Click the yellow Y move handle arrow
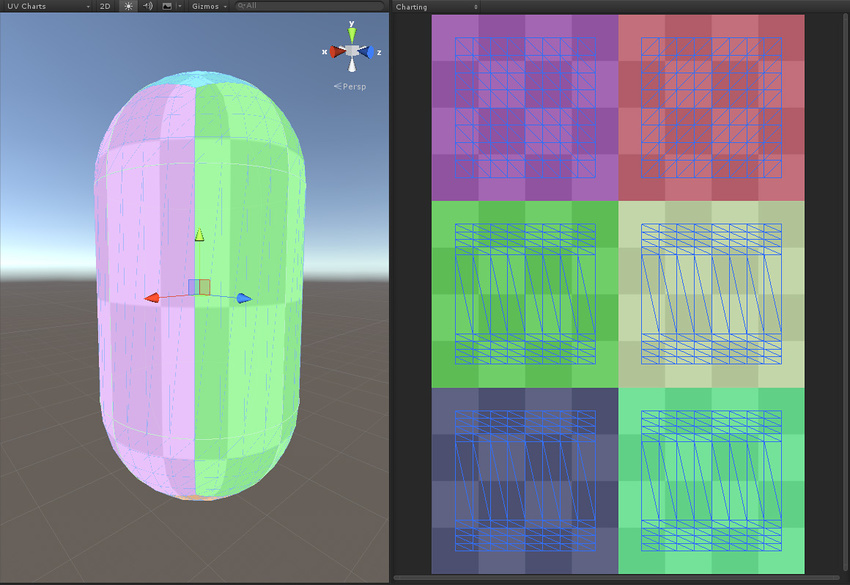The image size is (850, 585). (x=199, y=235)
